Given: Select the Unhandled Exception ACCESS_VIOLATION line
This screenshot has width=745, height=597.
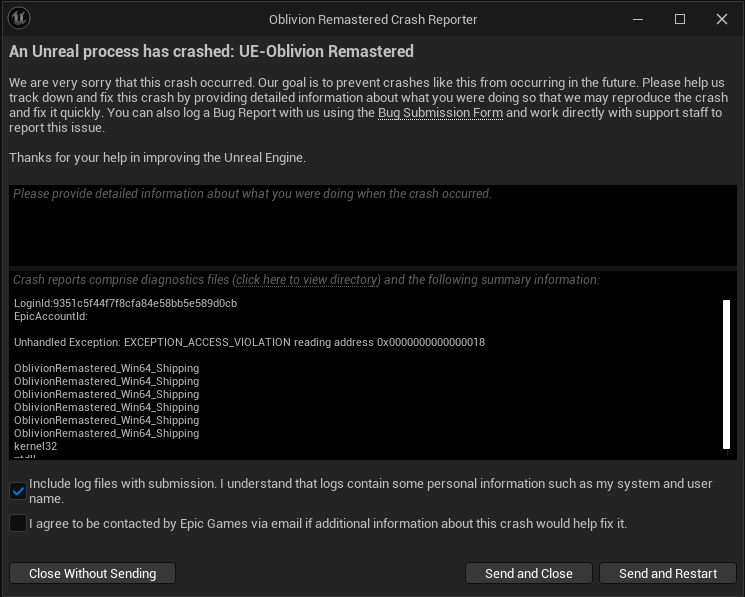Looking at the screenshot, I should pyautogui.click(x=249, y=342).
